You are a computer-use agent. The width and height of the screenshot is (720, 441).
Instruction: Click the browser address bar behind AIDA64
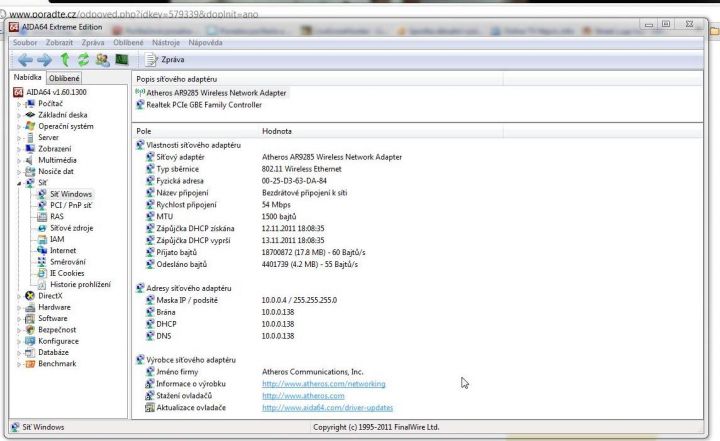pyautogui.click(x=133, y=14)
